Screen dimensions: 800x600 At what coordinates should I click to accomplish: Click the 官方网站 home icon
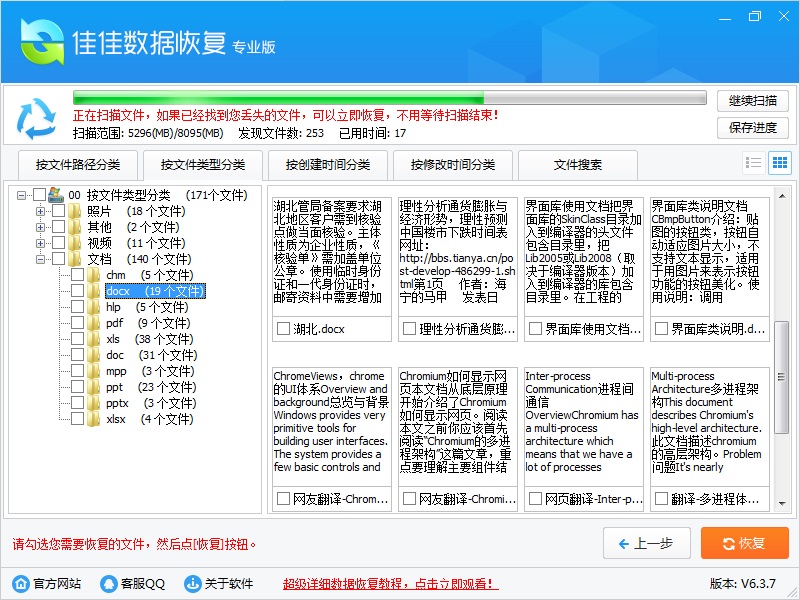click(x=20, y=583)
